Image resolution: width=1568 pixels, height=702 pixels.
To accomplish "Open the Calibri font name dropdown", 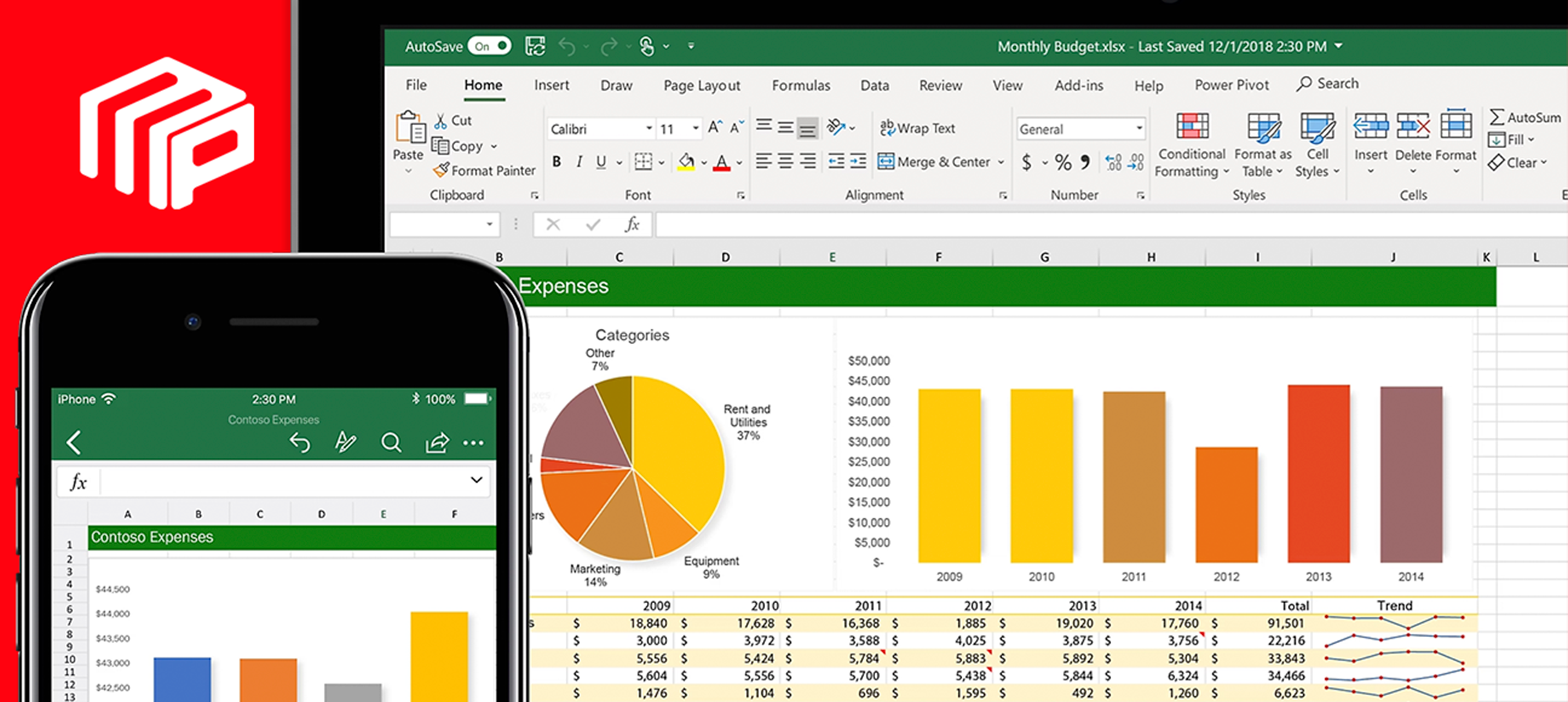I will pos(649,129).
